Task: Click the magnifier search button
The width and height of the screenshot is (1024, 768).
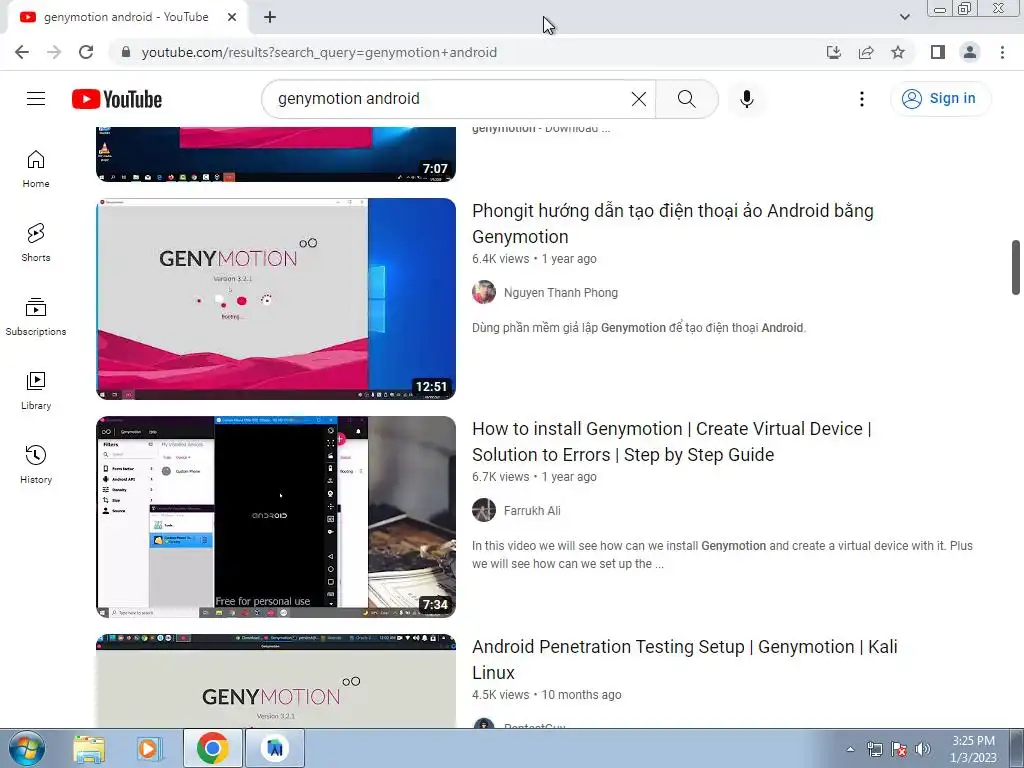Action: click(x=686, y=99)
